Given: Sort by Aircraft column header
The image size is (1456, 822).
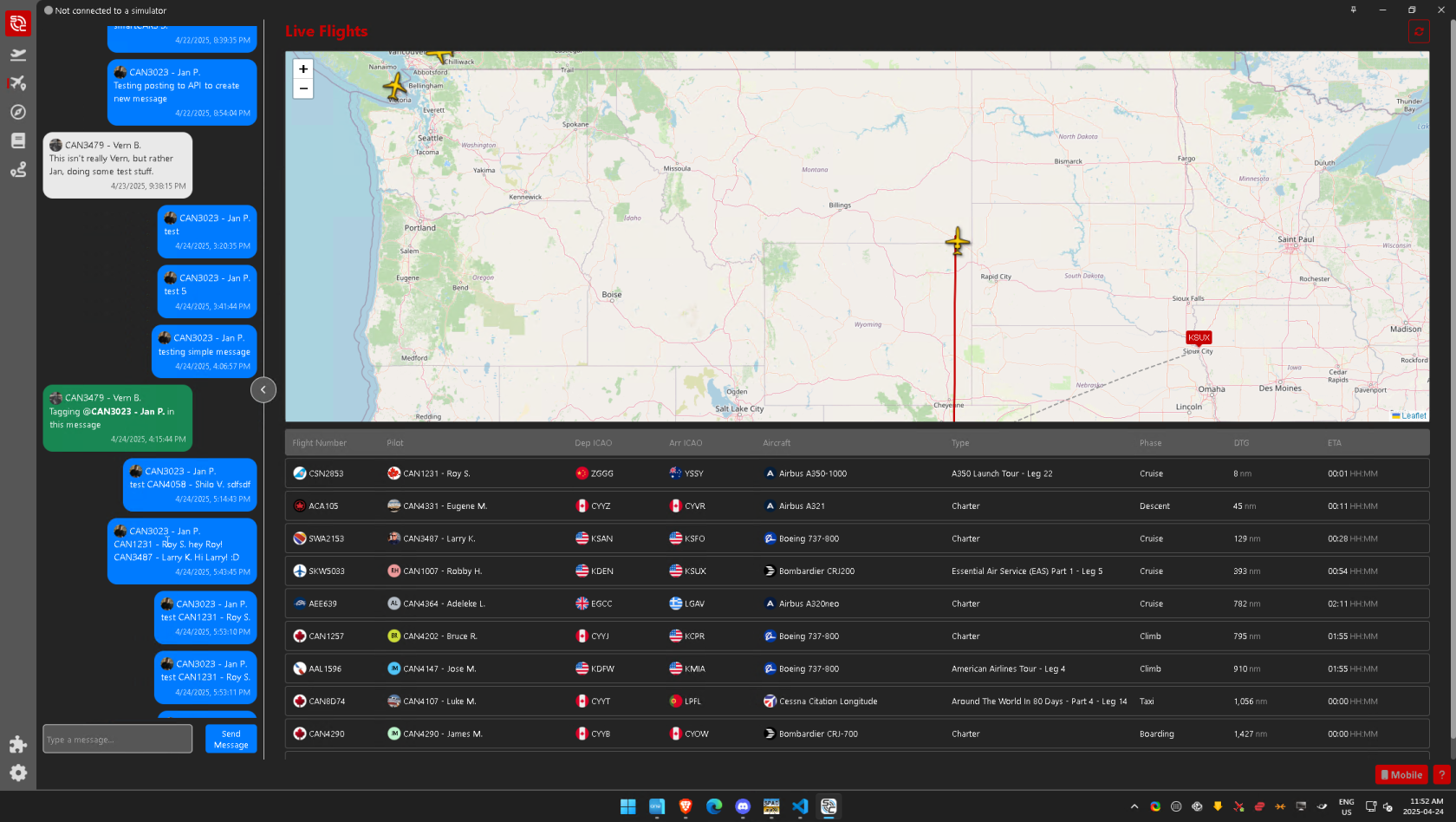Looking at the screenshot, I should [x=777, y=443].
